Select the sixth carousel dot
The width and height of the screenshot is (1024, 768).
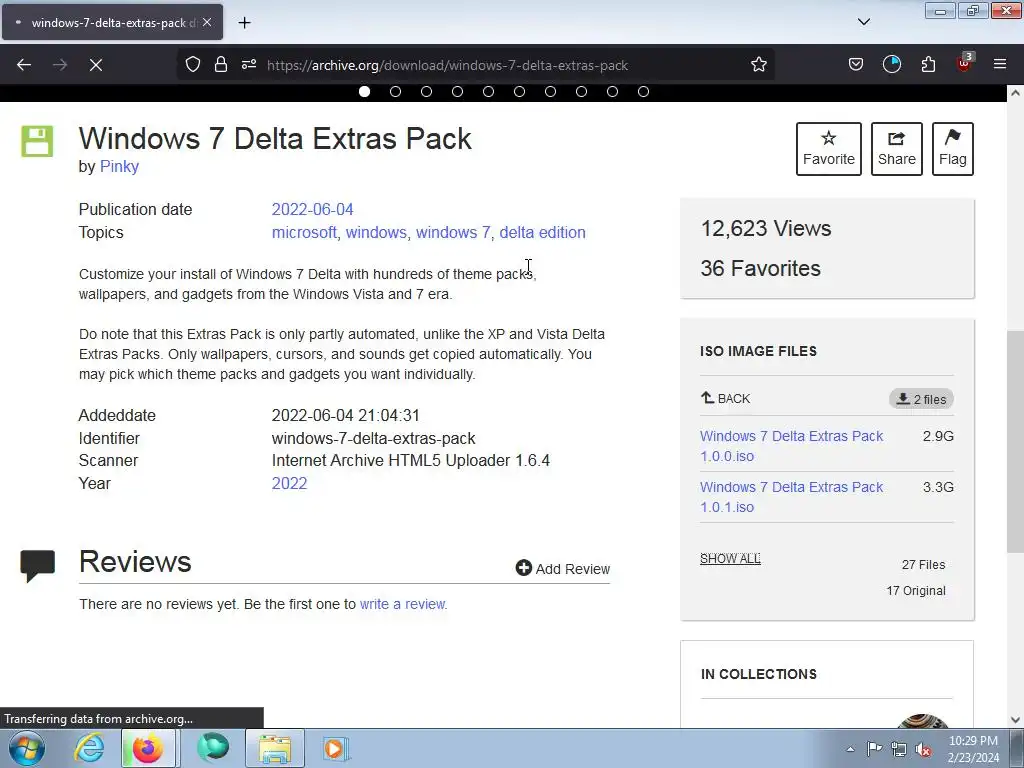coord(519,92)
